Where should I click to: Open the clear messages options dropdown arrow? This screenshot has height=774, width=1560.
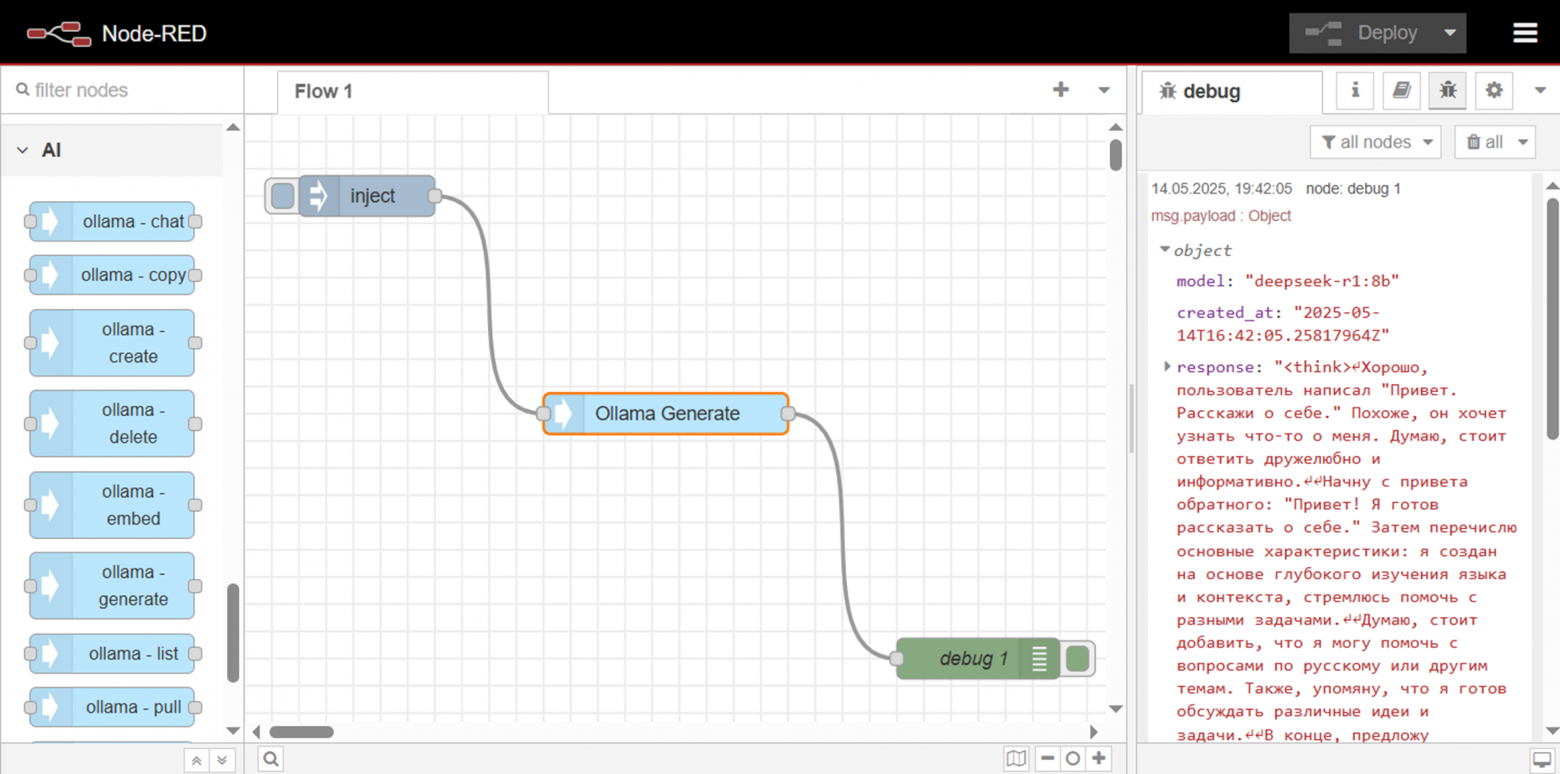point(1524,142)
